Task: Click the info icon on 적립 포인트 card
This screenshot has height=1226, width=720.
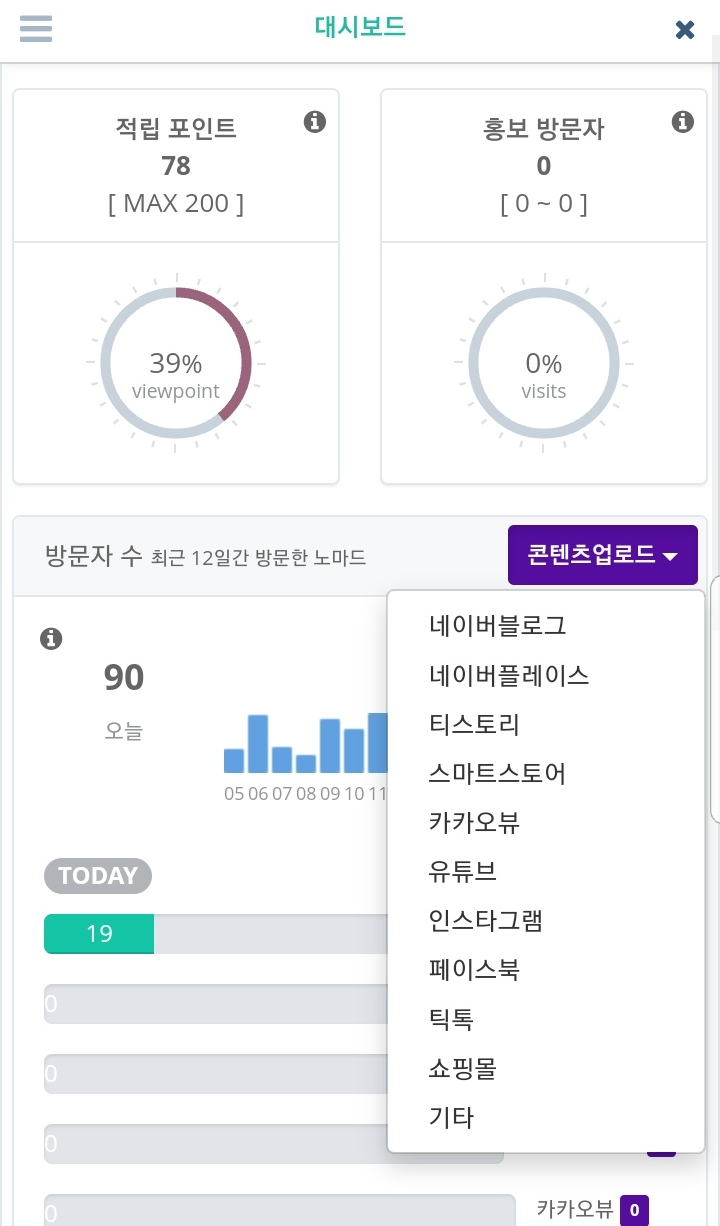Action: [315, 122]
